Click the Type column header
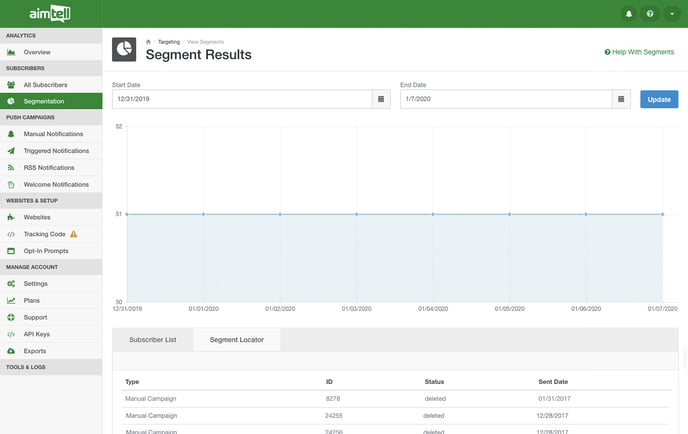The image size is (688, 434). coord(132,382)
